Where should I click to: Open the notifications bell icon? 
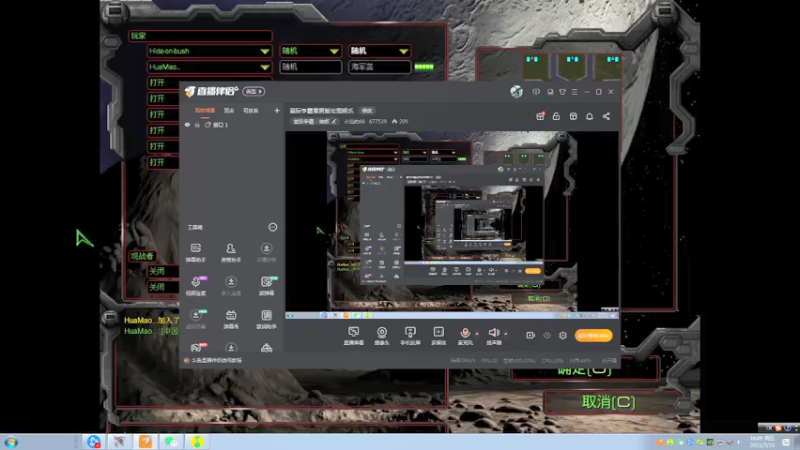(x=589, y=116)
